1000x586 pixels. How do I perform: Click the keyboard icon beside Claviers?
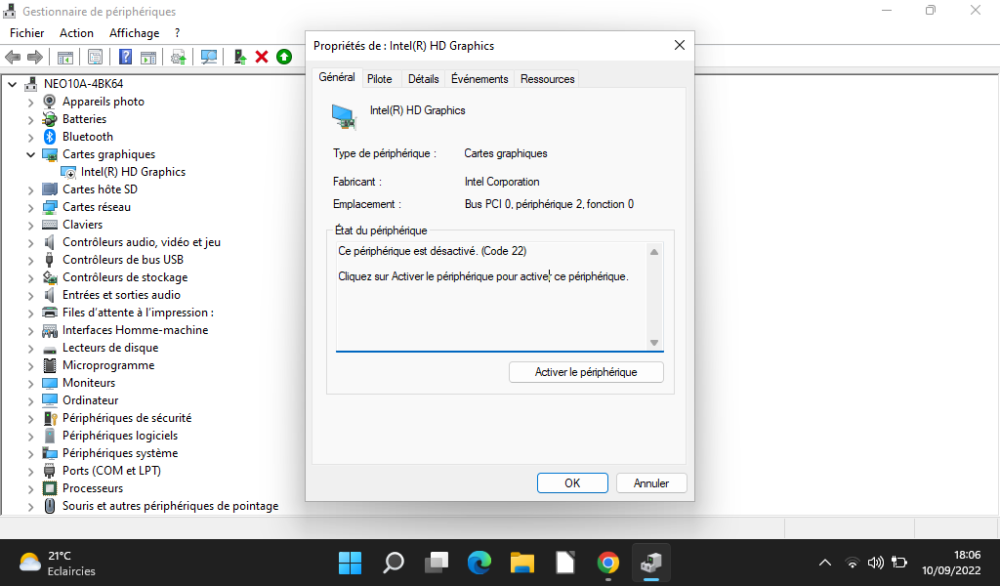click(50, 224)
